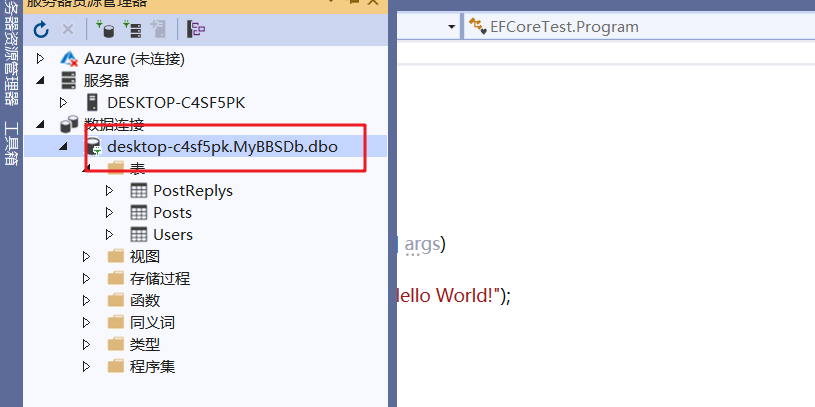The image size is (815, 407).
Task: Expand the PostReplys table
Action: 109,191
